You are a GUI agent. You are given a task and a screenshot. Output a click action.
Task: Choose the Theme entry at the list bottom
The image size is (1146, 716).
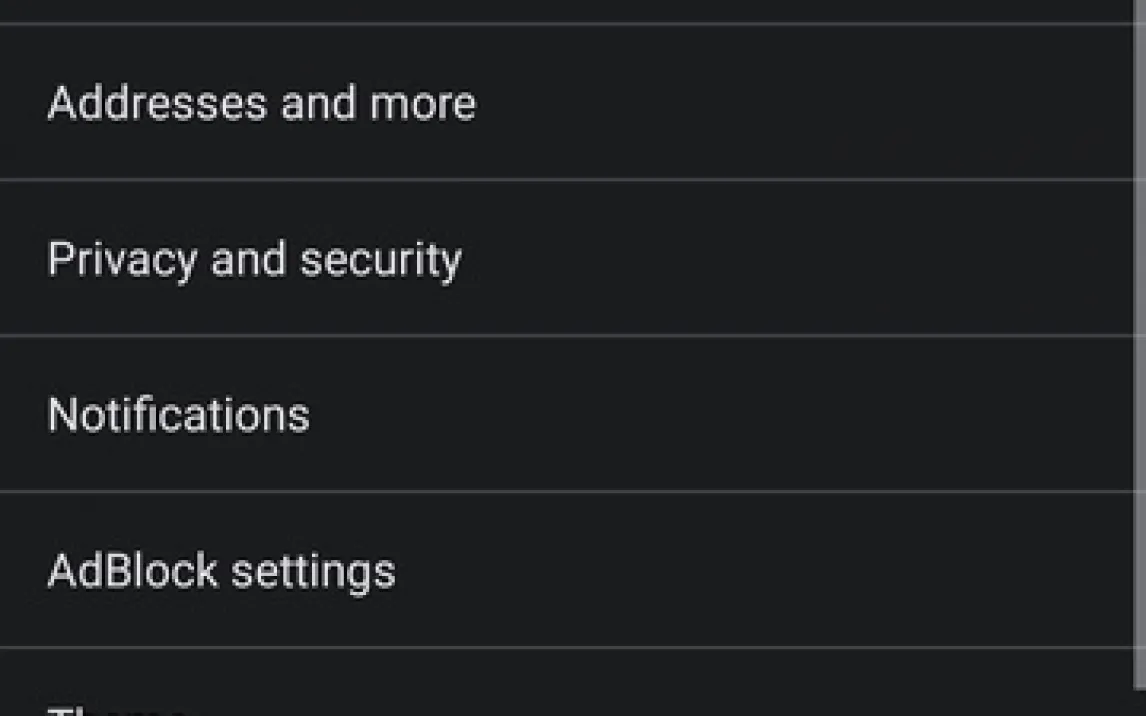(x=120, y=708)
